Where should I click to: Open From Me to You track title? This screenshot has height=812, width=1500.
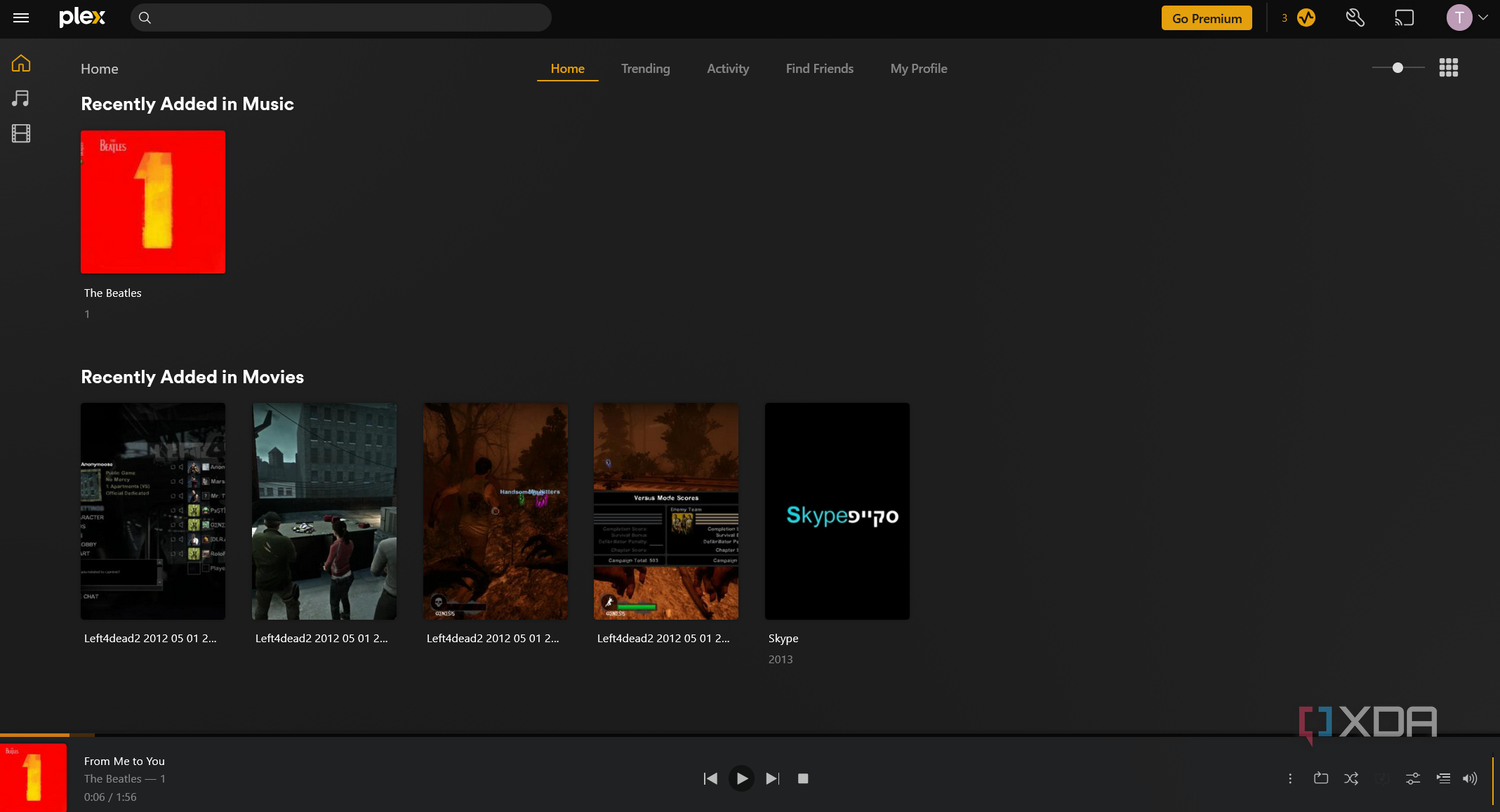[x=125, y=761]
